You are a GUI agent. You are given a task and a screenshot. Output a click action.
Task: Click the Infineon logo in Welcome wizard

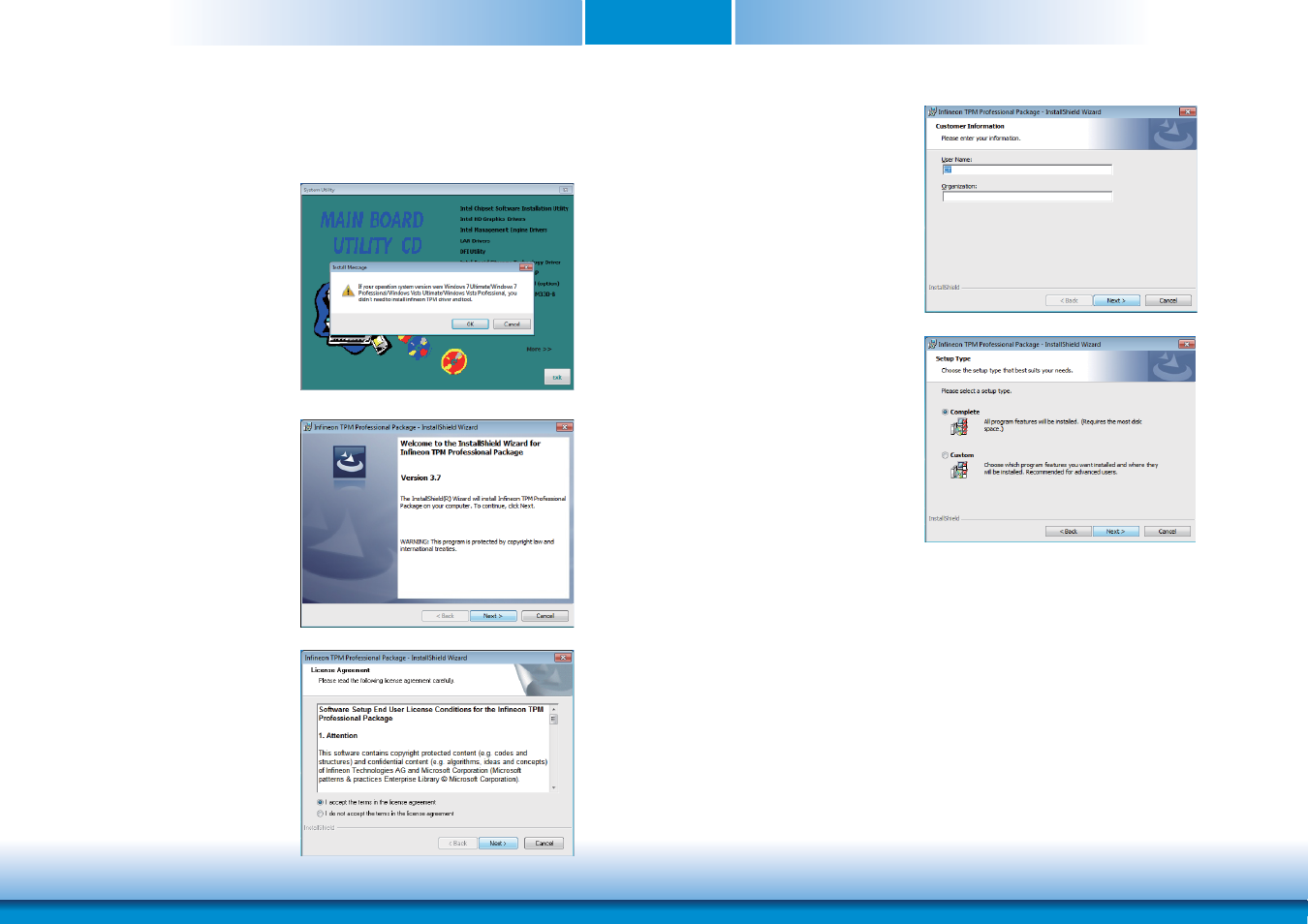(350, 462)
